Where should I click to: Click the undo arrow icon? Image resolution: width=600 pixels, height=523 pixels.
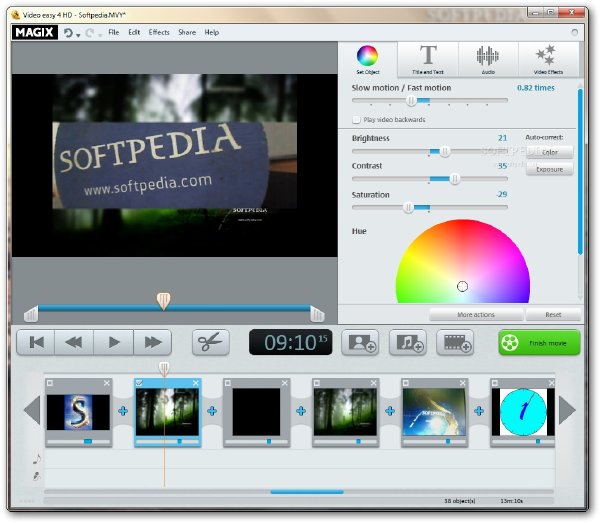point(68,33)
